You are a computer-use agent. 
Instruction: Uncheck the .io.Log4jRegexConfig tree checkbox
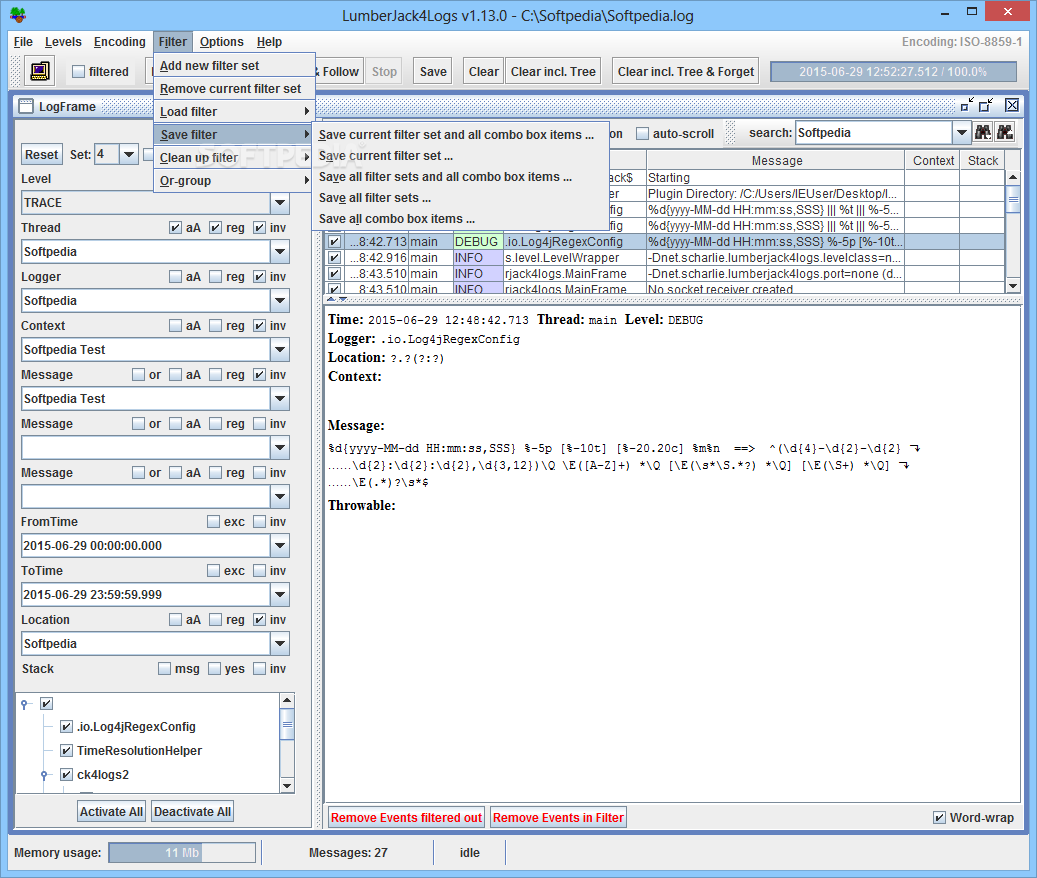point(66,727)
